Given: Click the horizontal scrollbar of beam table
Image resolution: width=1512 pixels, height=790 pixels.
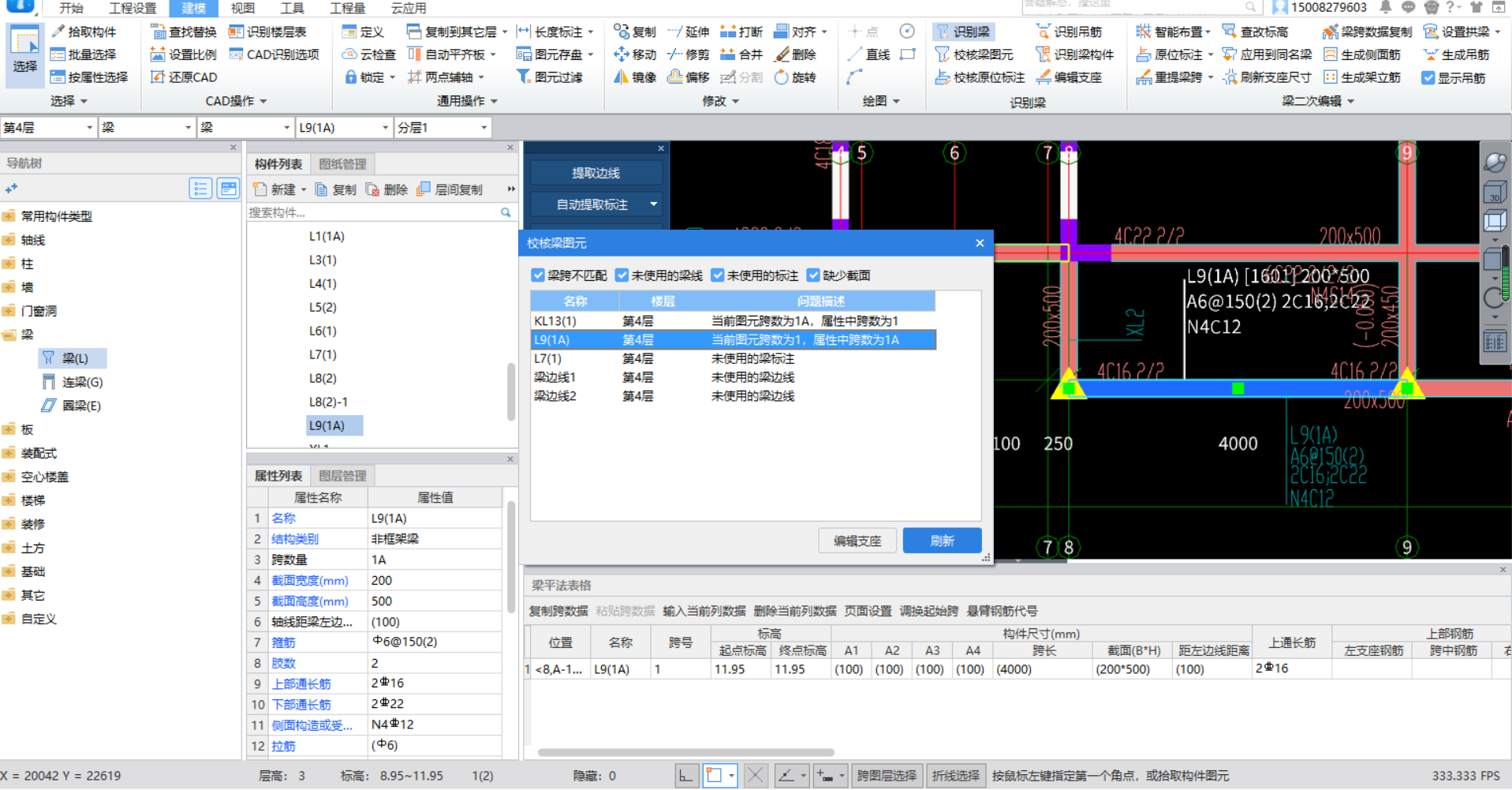Looking at the screenshot, I should (x=685, y=752).
